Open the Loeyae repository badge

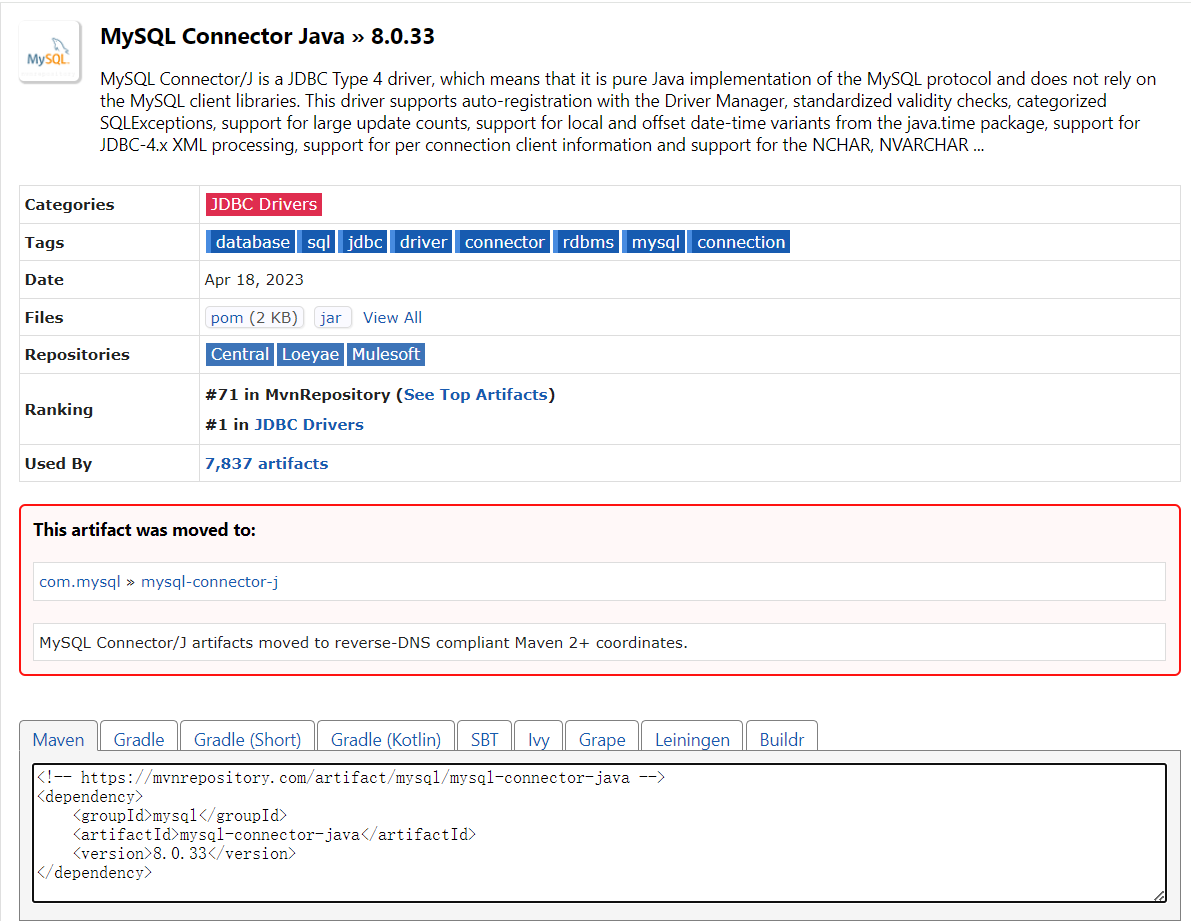(310, 355)
